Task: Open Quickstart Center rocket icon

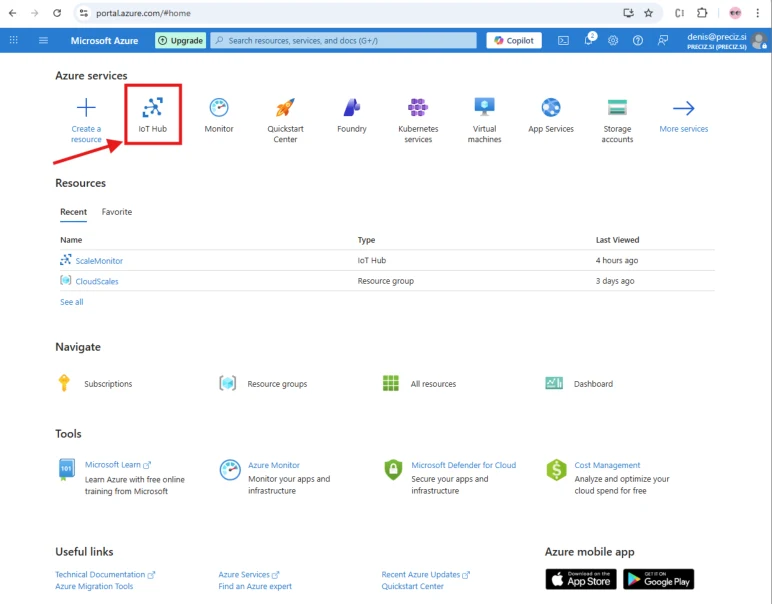Action: click(x=286, y=107)
